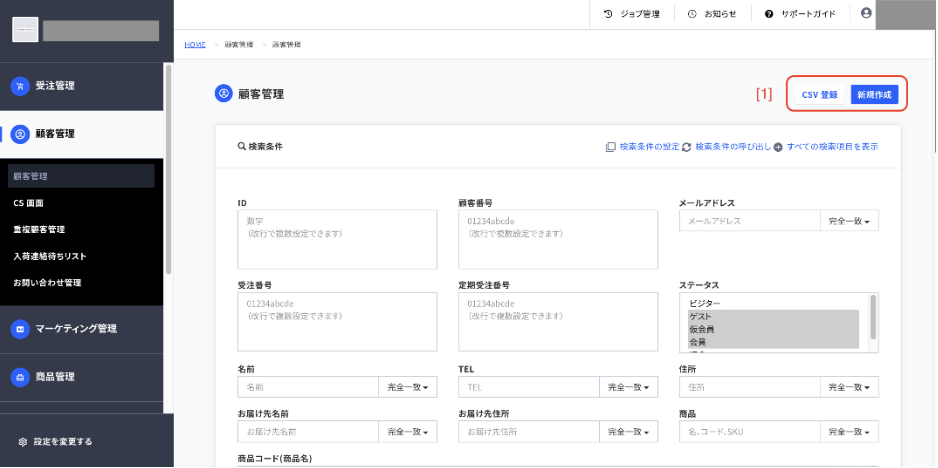Click the お知らせ clock icon

point(692,14)
